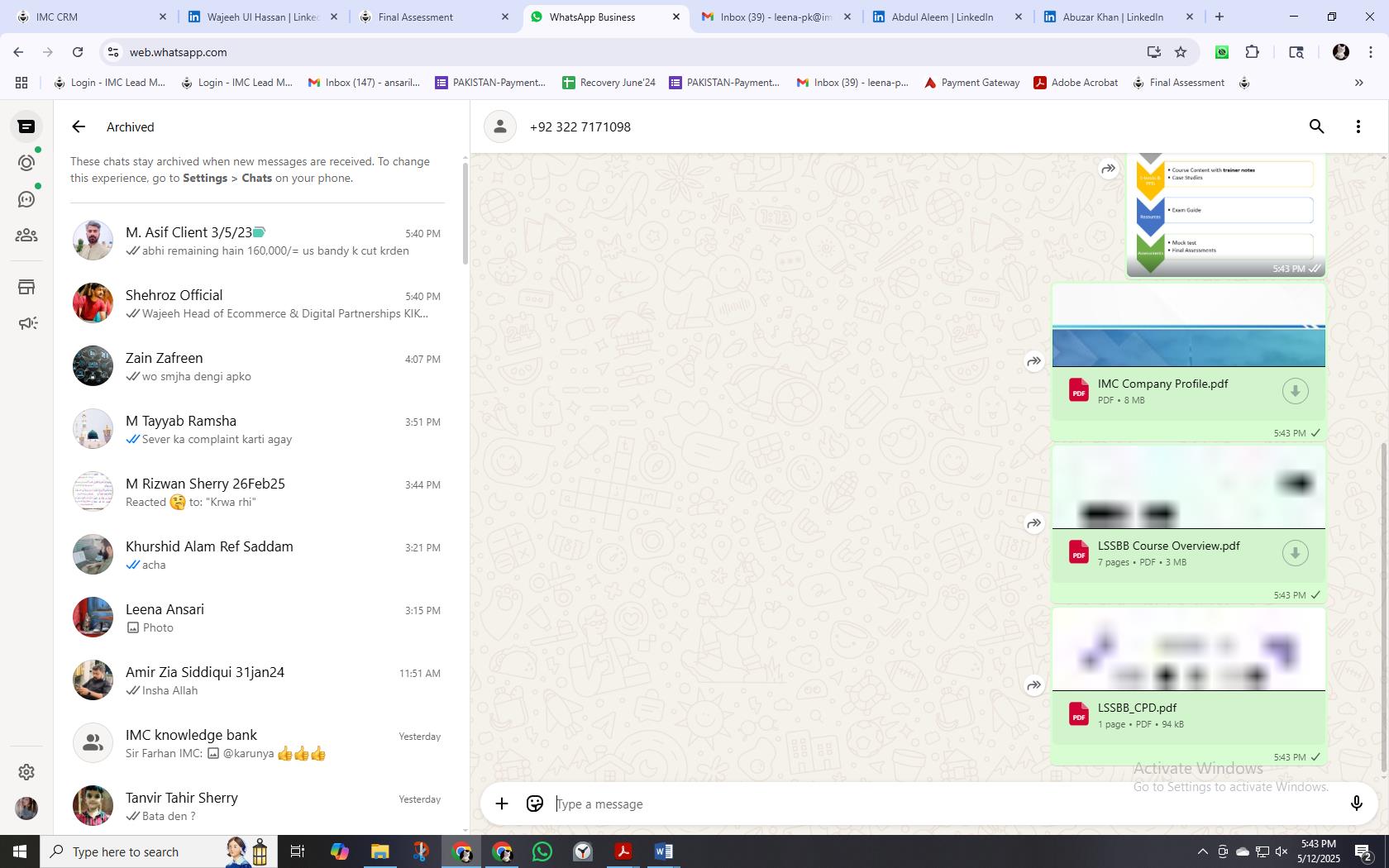
Task: Forward the course content image message
Action: (1108, 169)
